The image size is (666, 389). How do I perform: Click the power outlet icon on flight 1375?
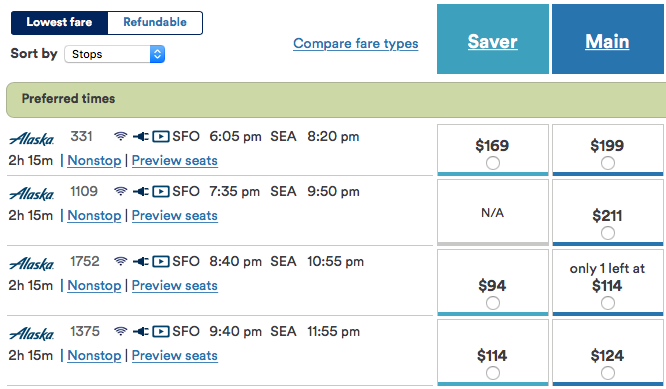click(141, 331)
